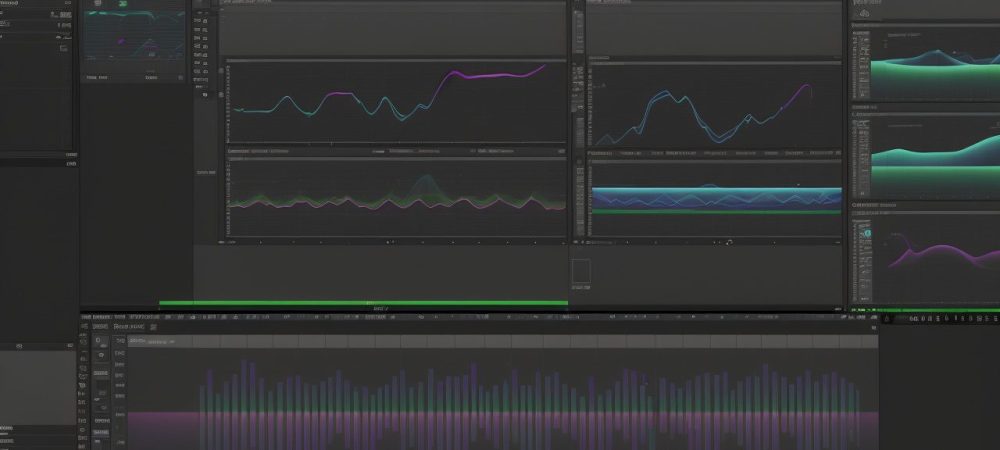
Task: Click the cloud icon atop the right-side panel
Action: 864,13
